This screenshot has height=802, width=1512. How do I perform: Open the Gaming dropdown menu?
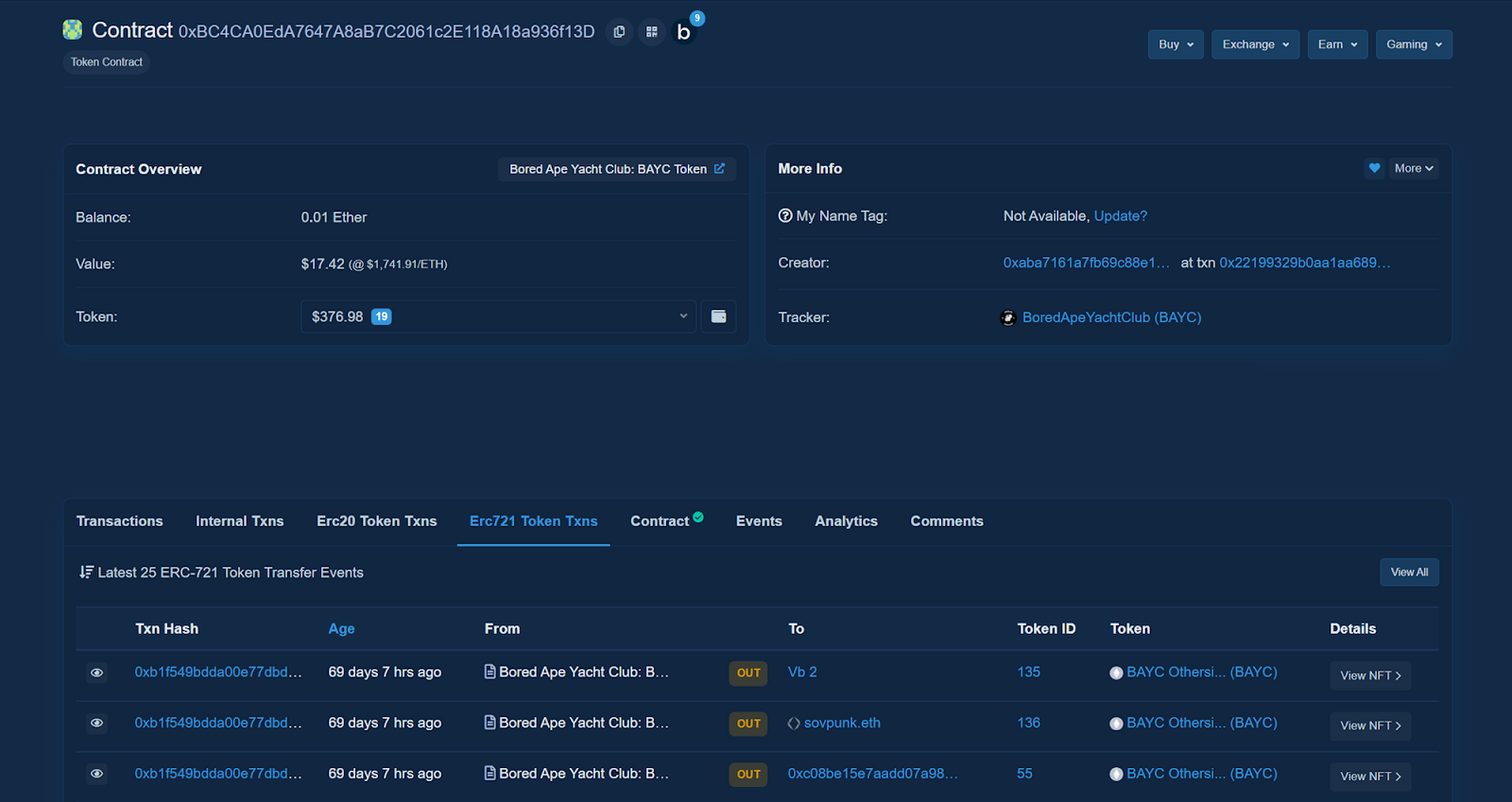(1414, 44)
